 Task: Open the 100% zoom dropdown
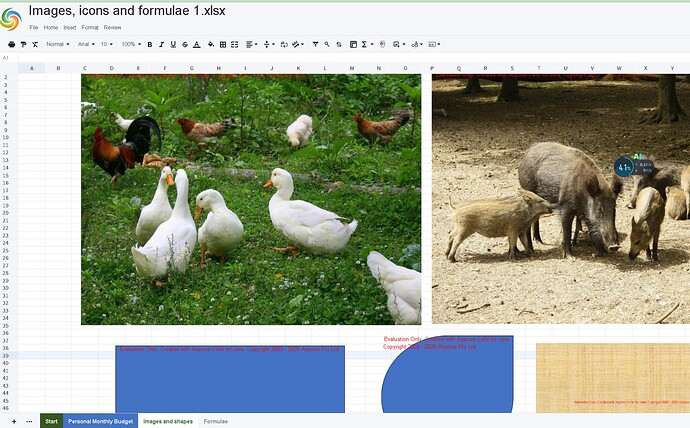(130, 44)
